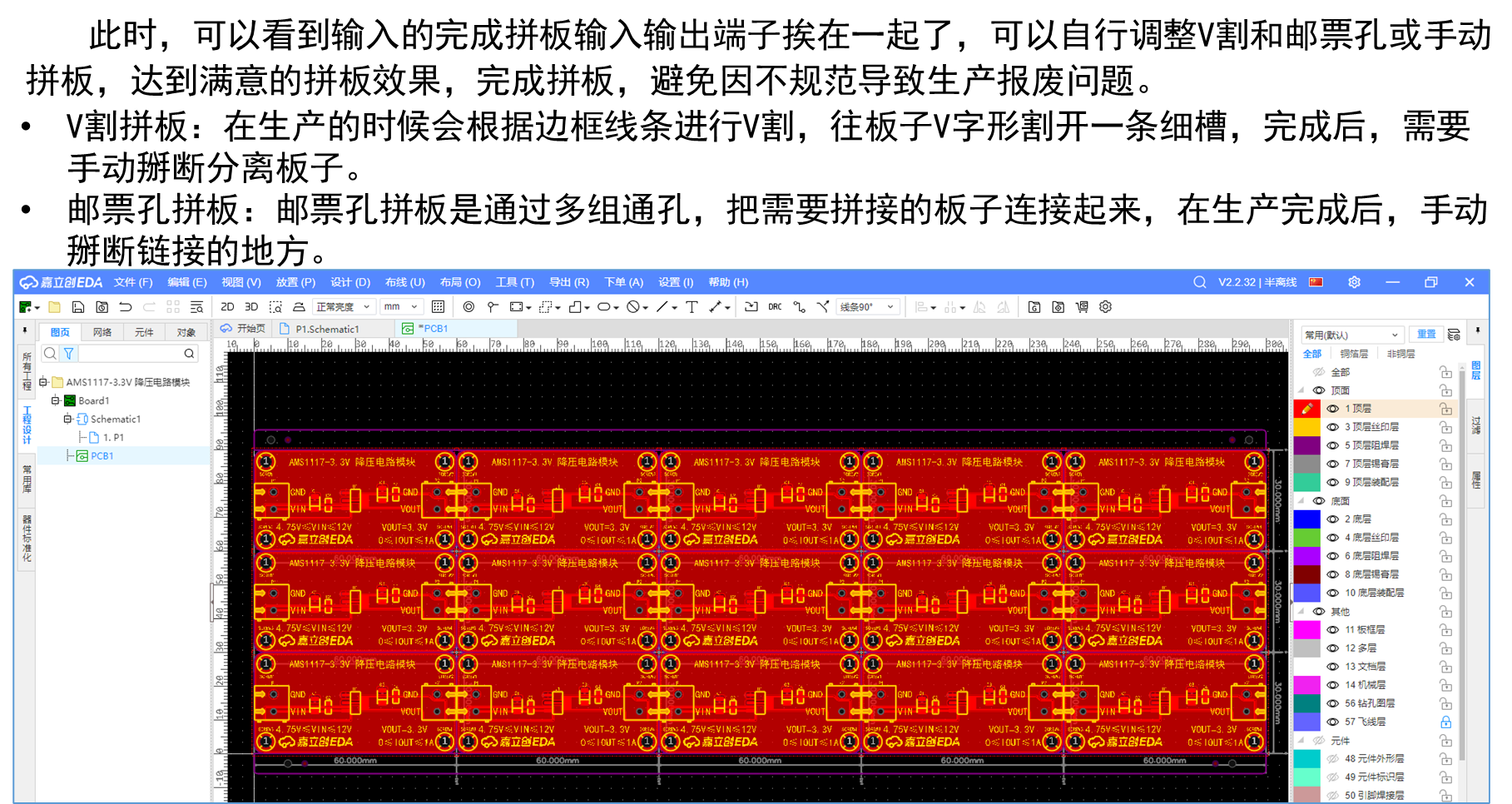The width and height of the screenshot is (1512, 804).
Task: Toggle visibility of 2 底层
Action: (1333, 519)
